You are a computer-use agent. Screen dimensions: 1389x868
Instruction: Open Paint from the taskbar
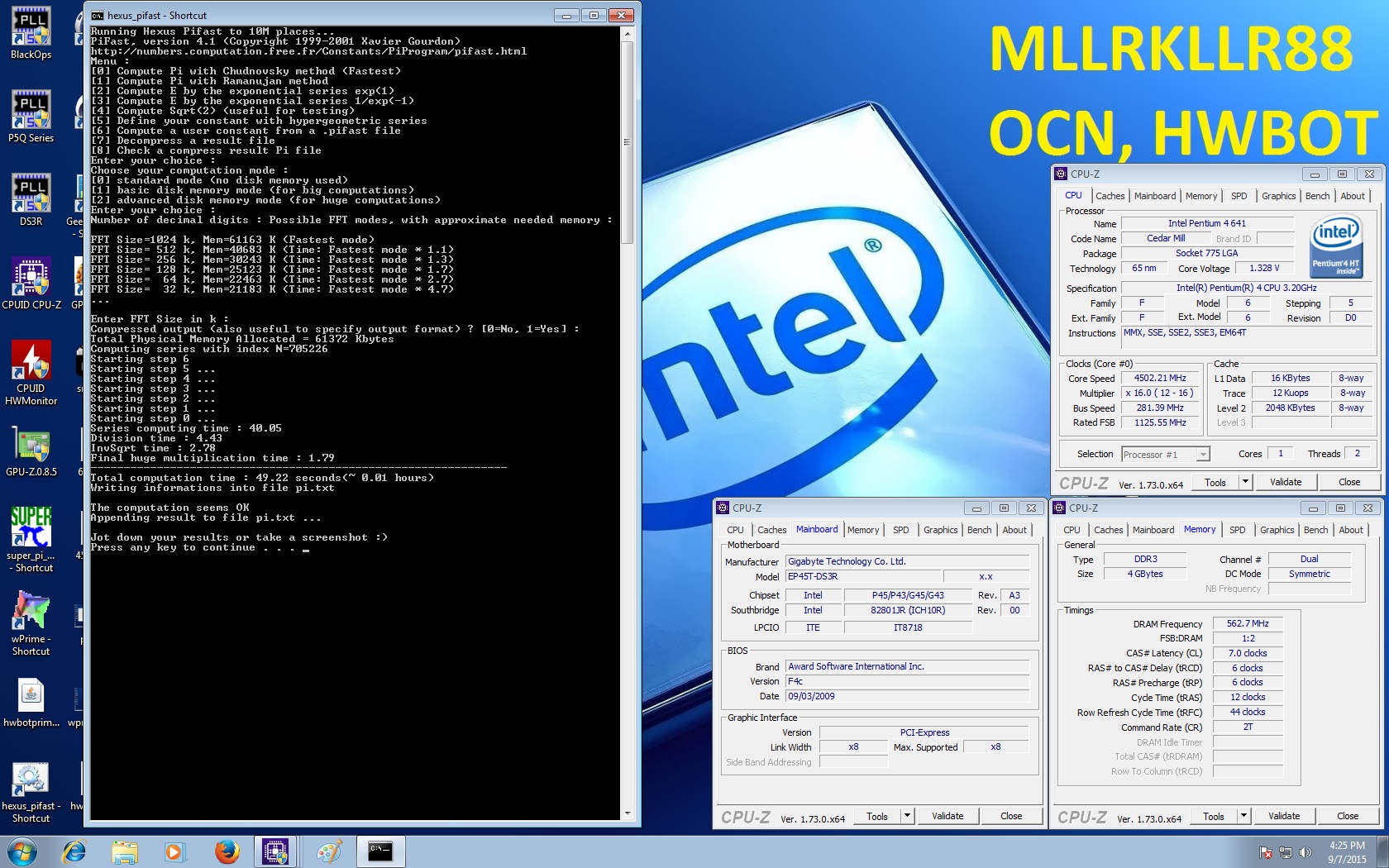pyautogui.click(x=329, y=851)
